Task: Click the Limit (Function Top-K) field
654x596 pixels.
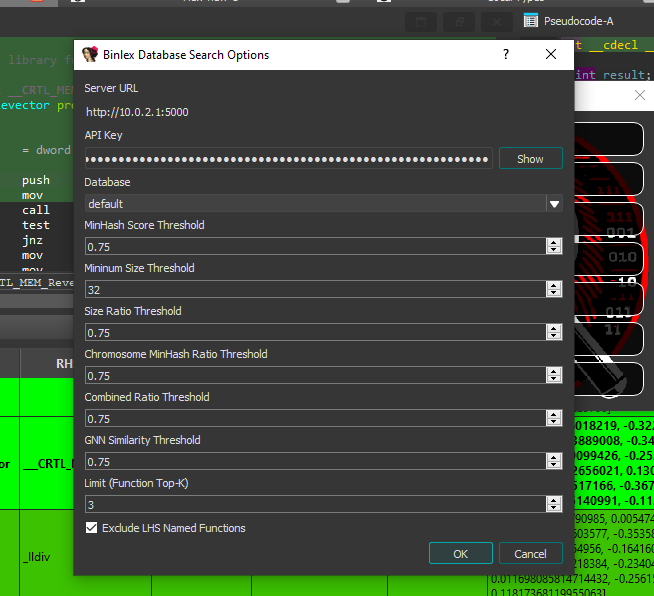Action: pyautogui.click(x=315, y=505)
